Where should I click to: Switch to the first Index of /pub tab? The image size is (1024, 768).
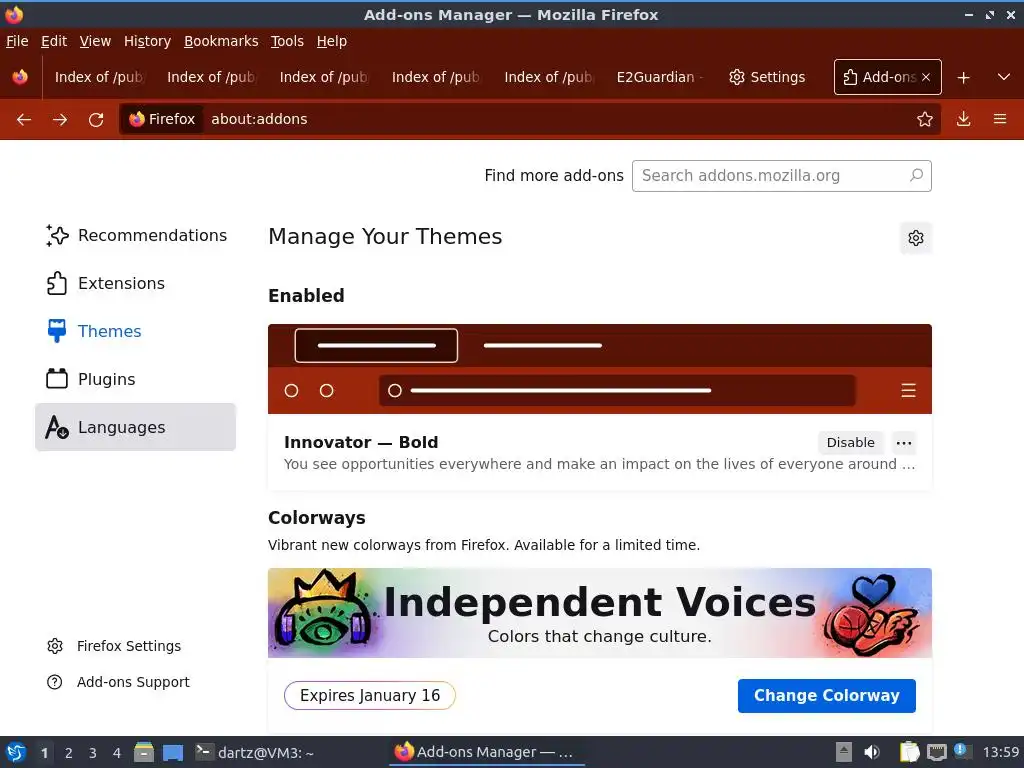coord(99,77)
